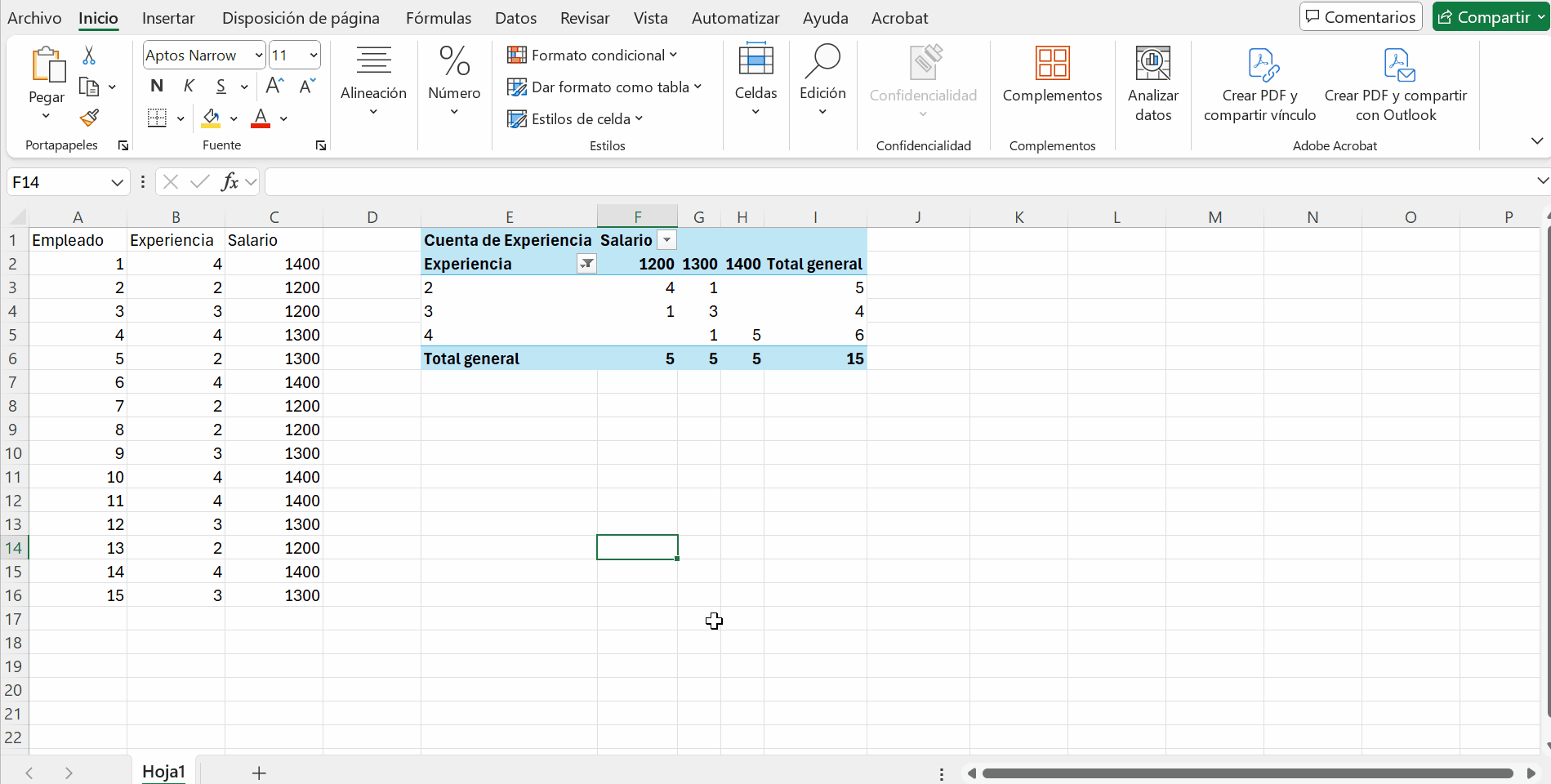Click the Cut scissors icon

tap(89, 56)
